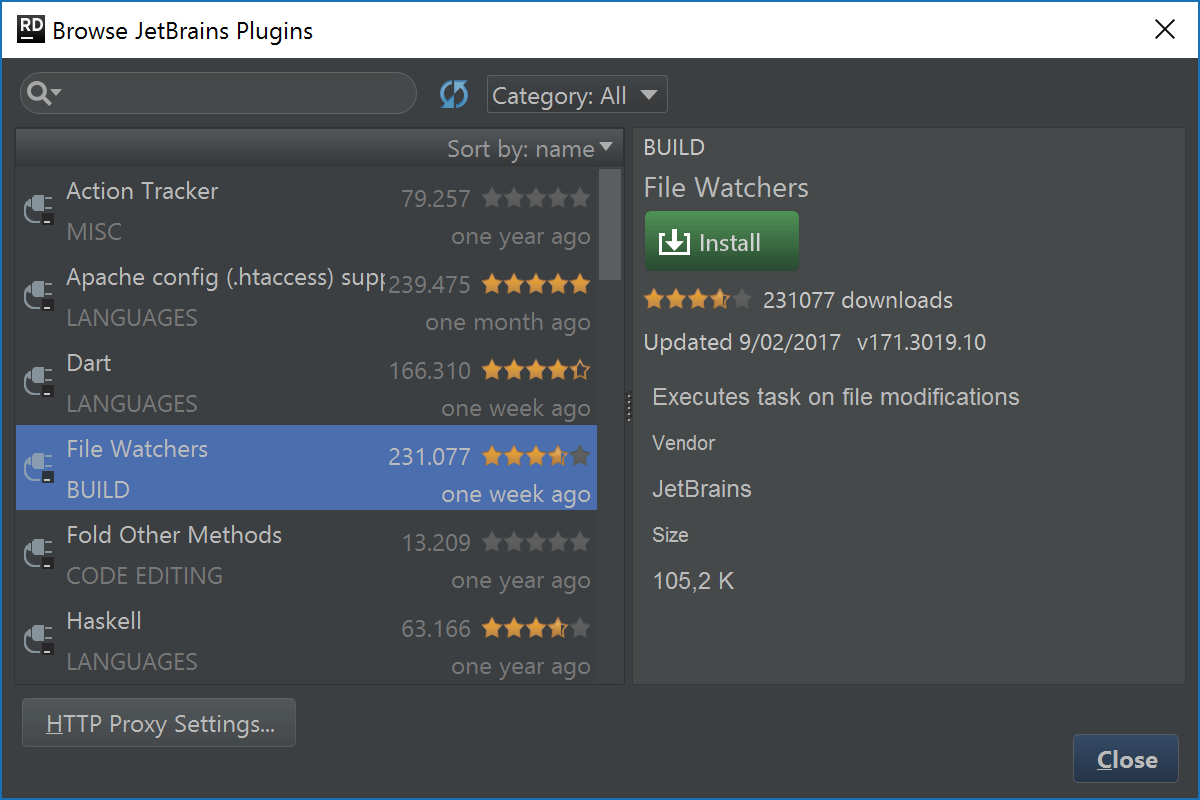Select the Fold Other Methods plugin

[306, 554]
